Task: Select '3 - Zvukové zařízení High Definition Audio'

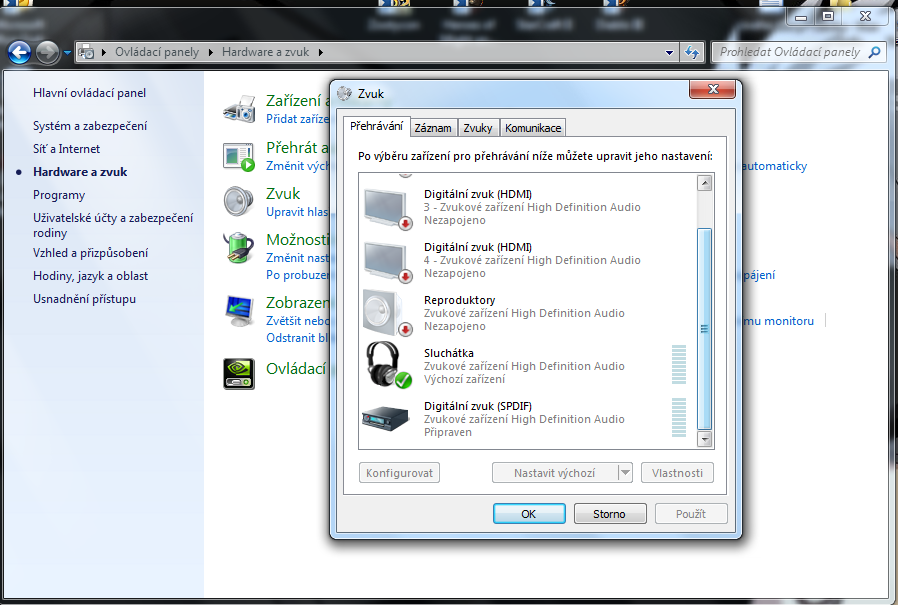Action: (532, 207)
